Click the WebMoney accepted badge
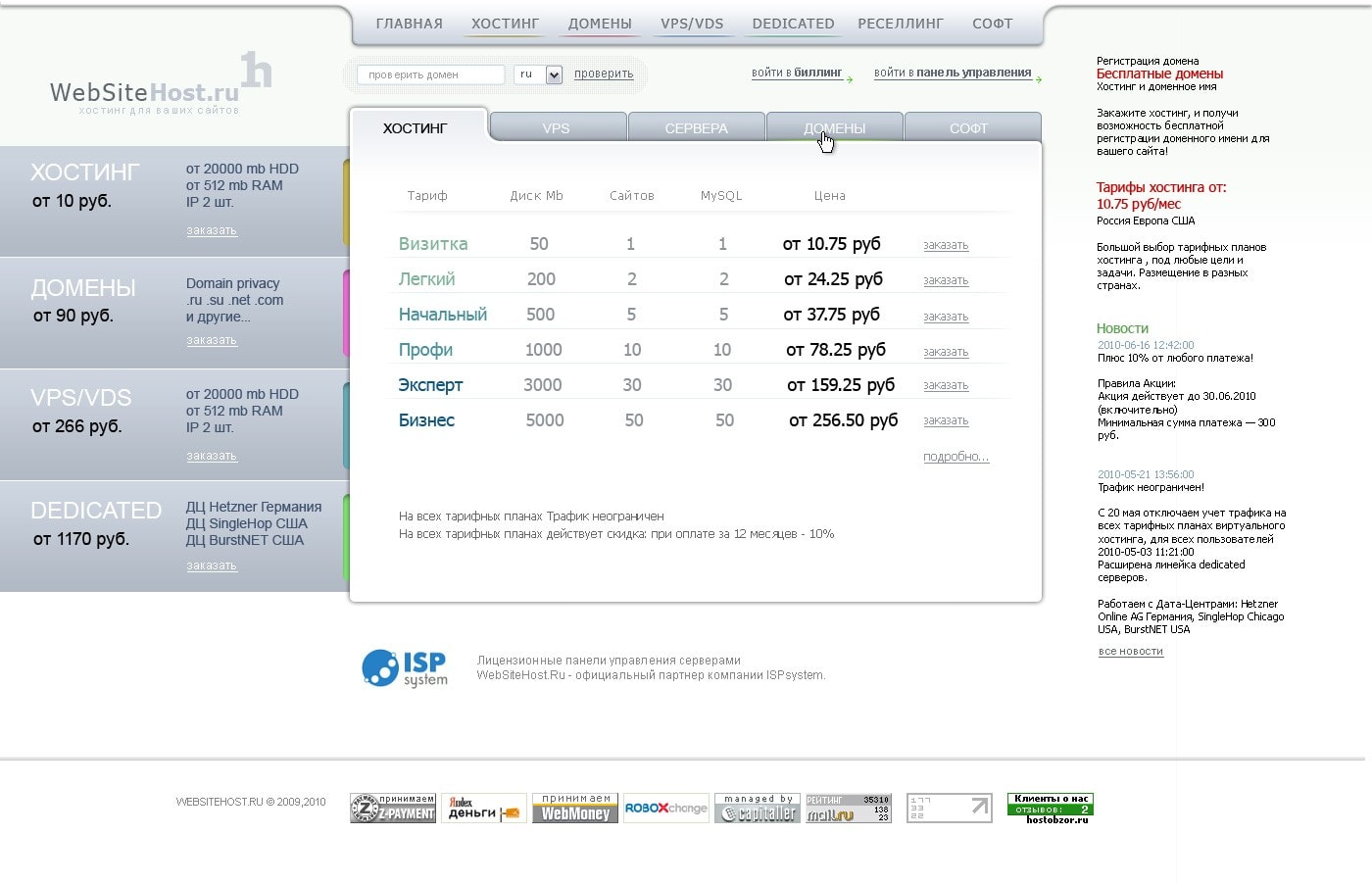The image size is (1372, 884). pos(575,809)
